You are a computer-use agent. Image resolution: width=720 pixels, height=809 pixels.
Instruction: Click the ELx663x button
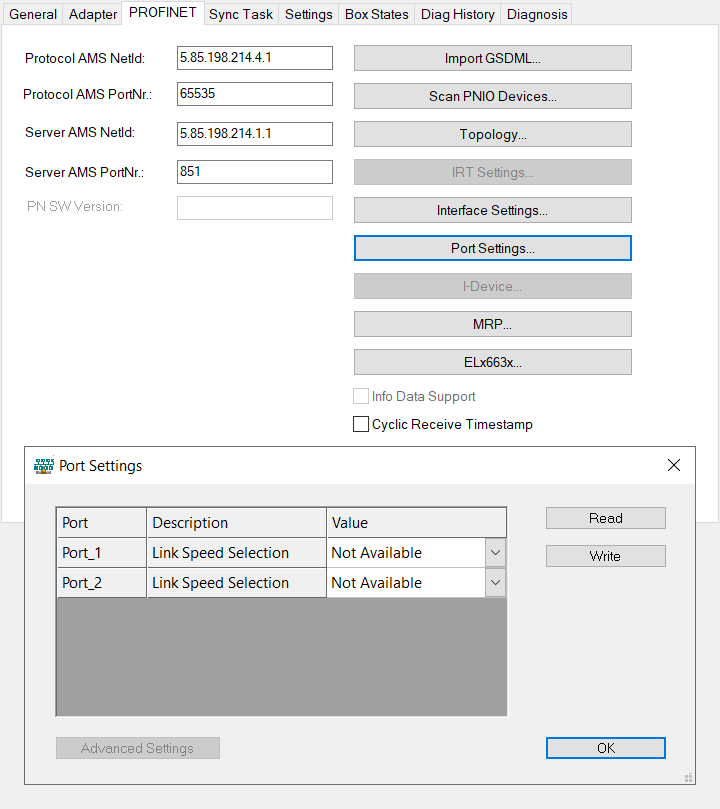493,362
